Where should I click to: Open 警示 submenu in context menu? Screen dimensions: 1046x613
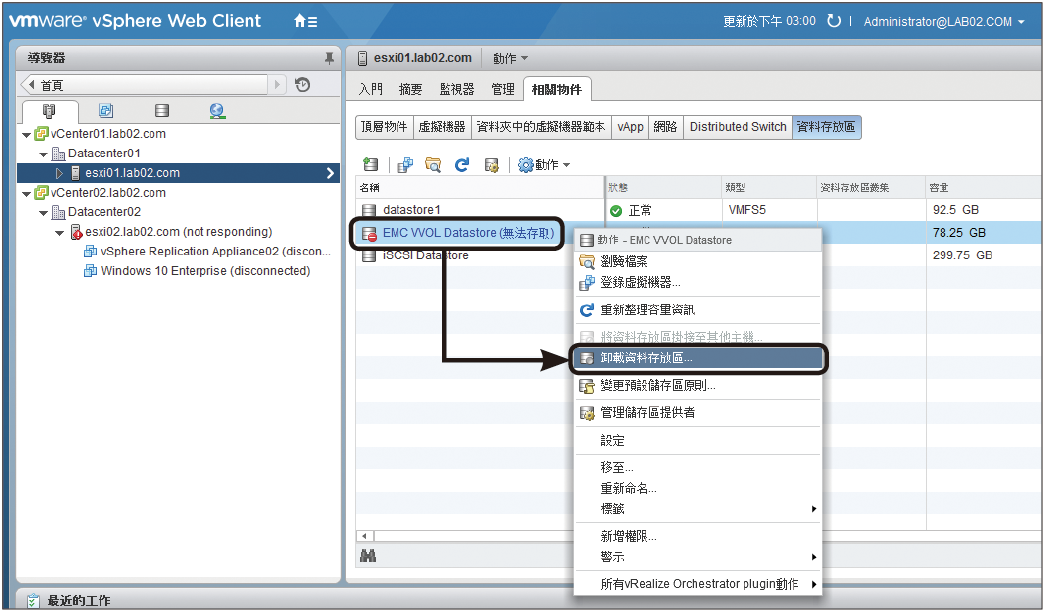coord(698,556)
